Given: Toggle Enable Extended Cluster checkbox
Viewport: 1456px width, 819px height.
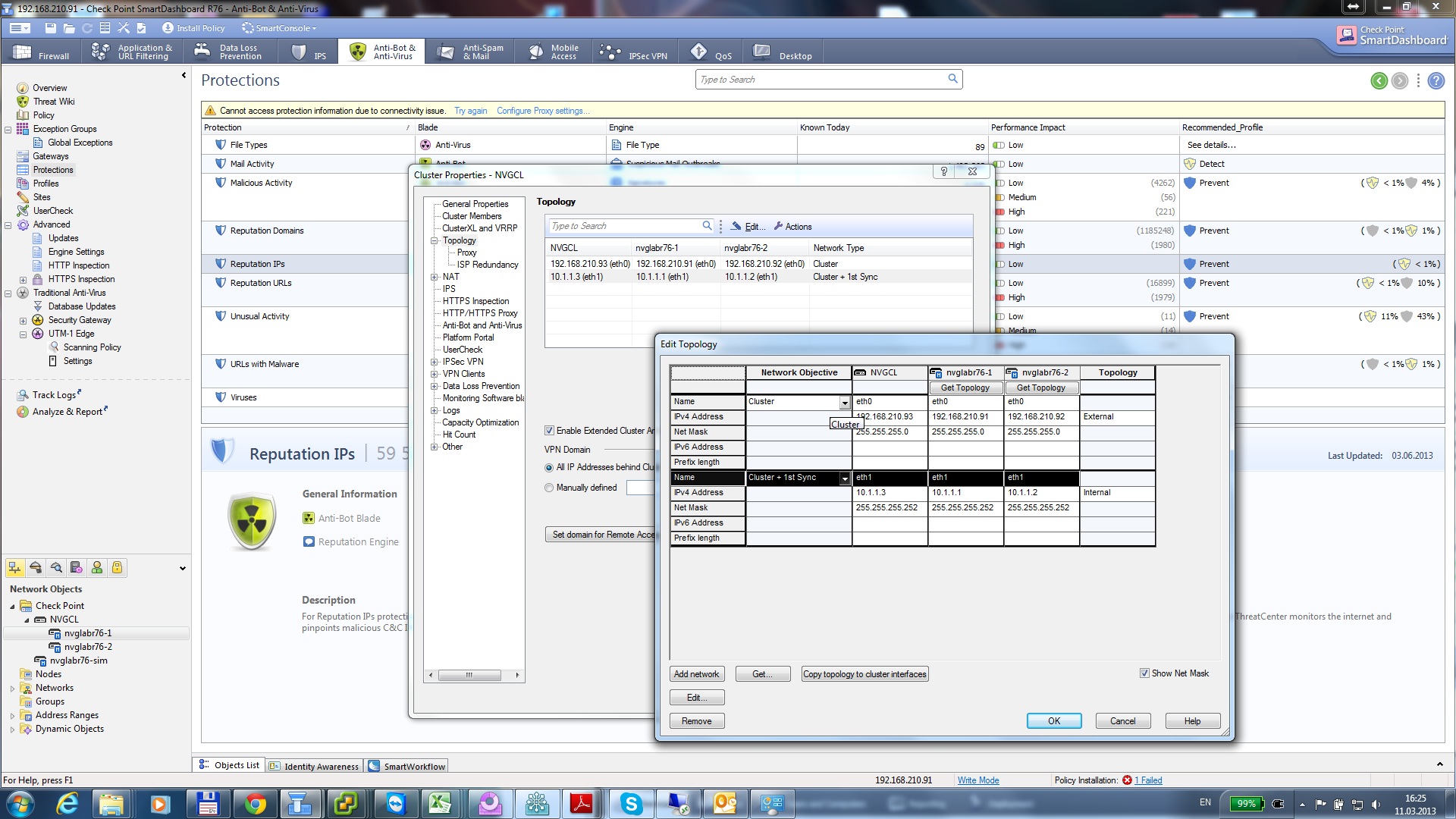Looking at the screenshot, I should pos(549,431).
